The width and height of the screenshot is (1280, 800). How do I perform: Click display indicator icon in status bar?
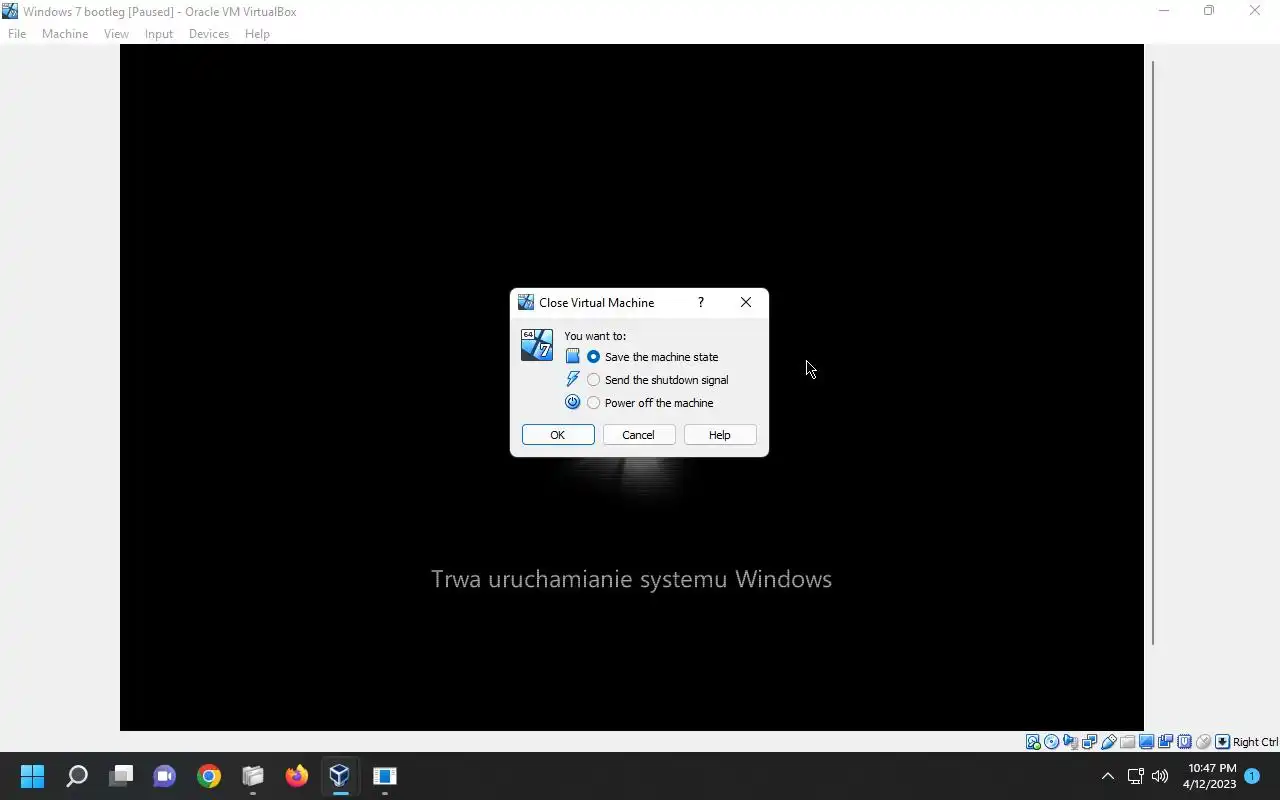[x=1147, y=742]
